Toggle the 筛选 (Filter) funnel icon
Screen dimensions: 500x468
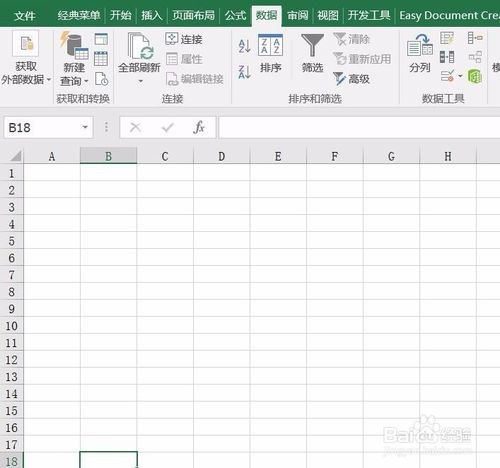click(312, 45)
